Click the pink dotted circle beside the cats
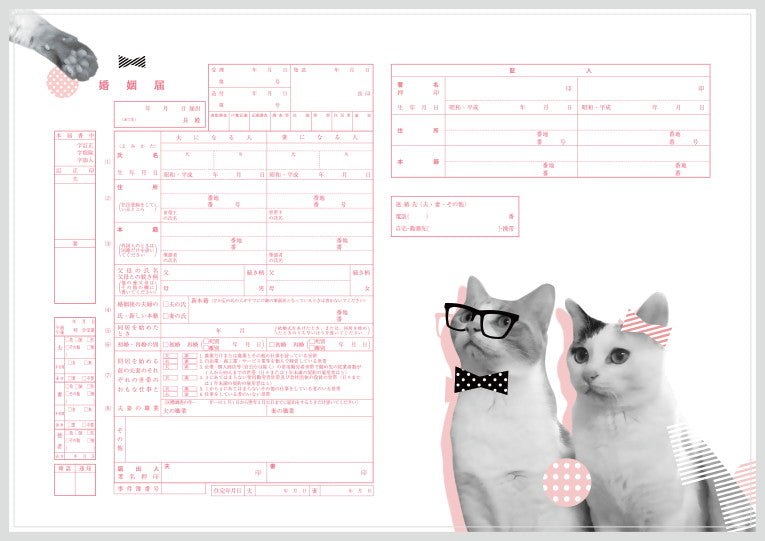 coord(566,482)
